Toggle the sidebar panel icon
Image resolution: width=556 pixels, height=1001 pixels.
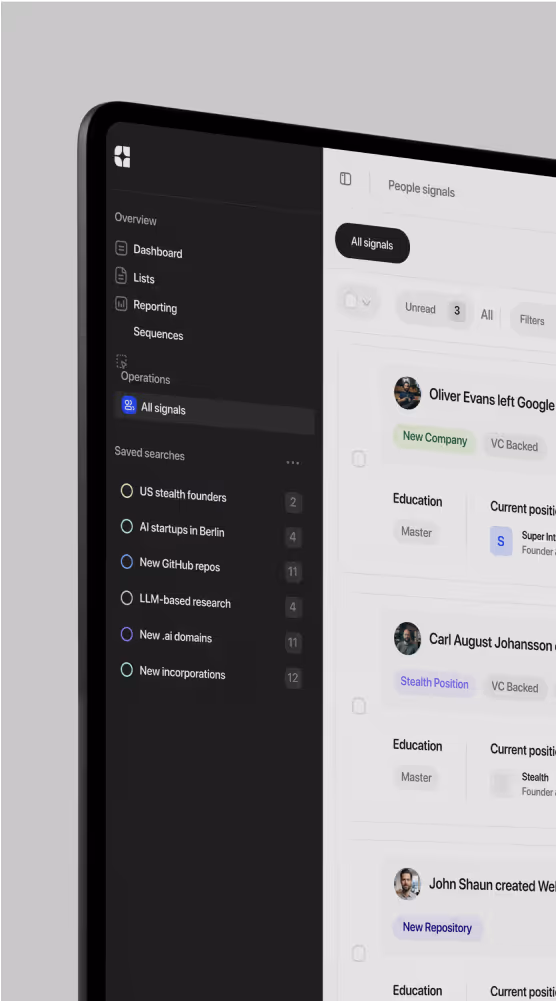click(x=345, y=179)
